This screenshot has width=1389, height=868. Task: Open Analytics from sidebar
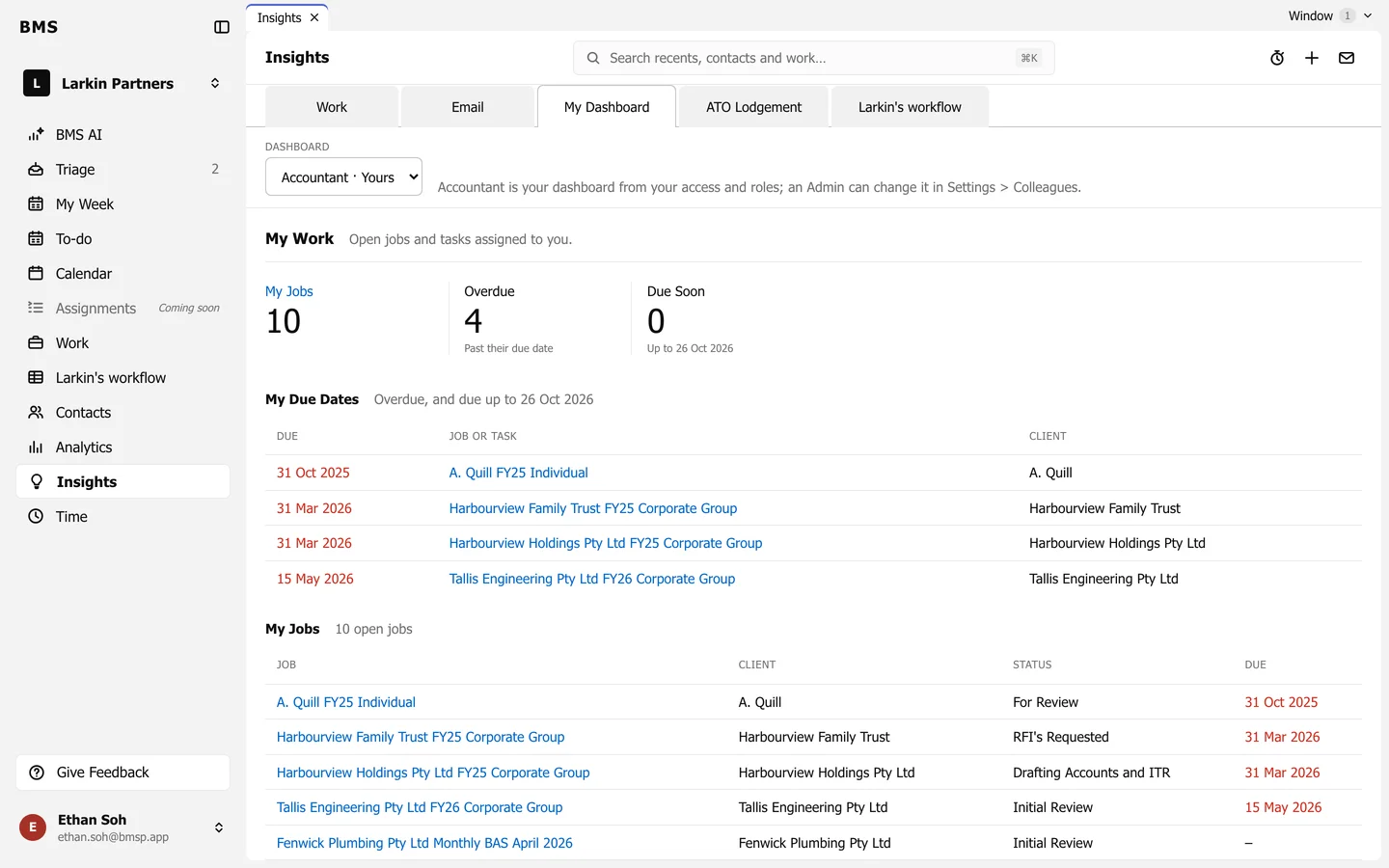123,448
